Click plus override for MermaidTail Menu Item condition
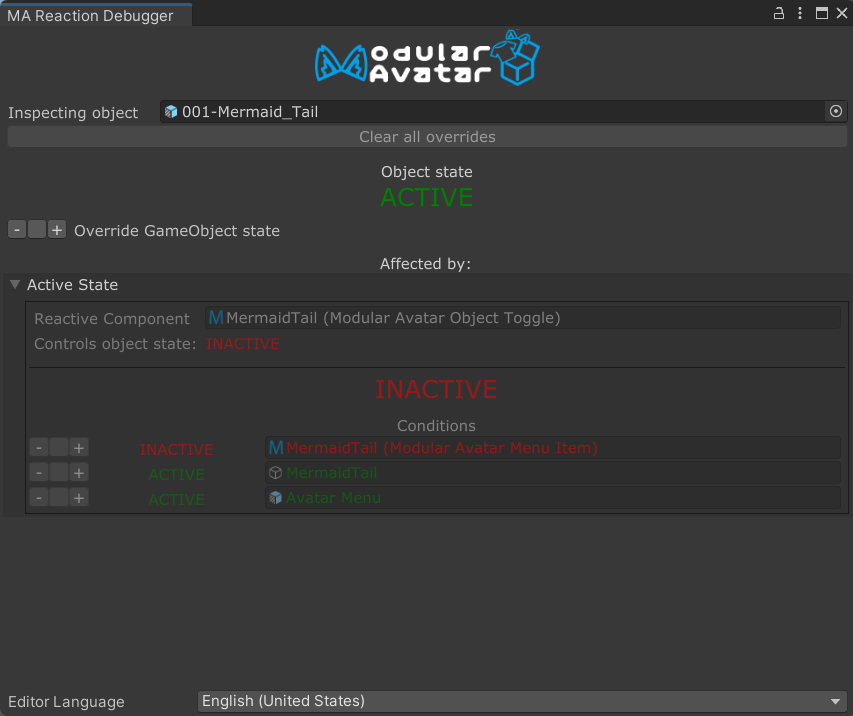Screen dimensions: 853x716 point(79,448)
